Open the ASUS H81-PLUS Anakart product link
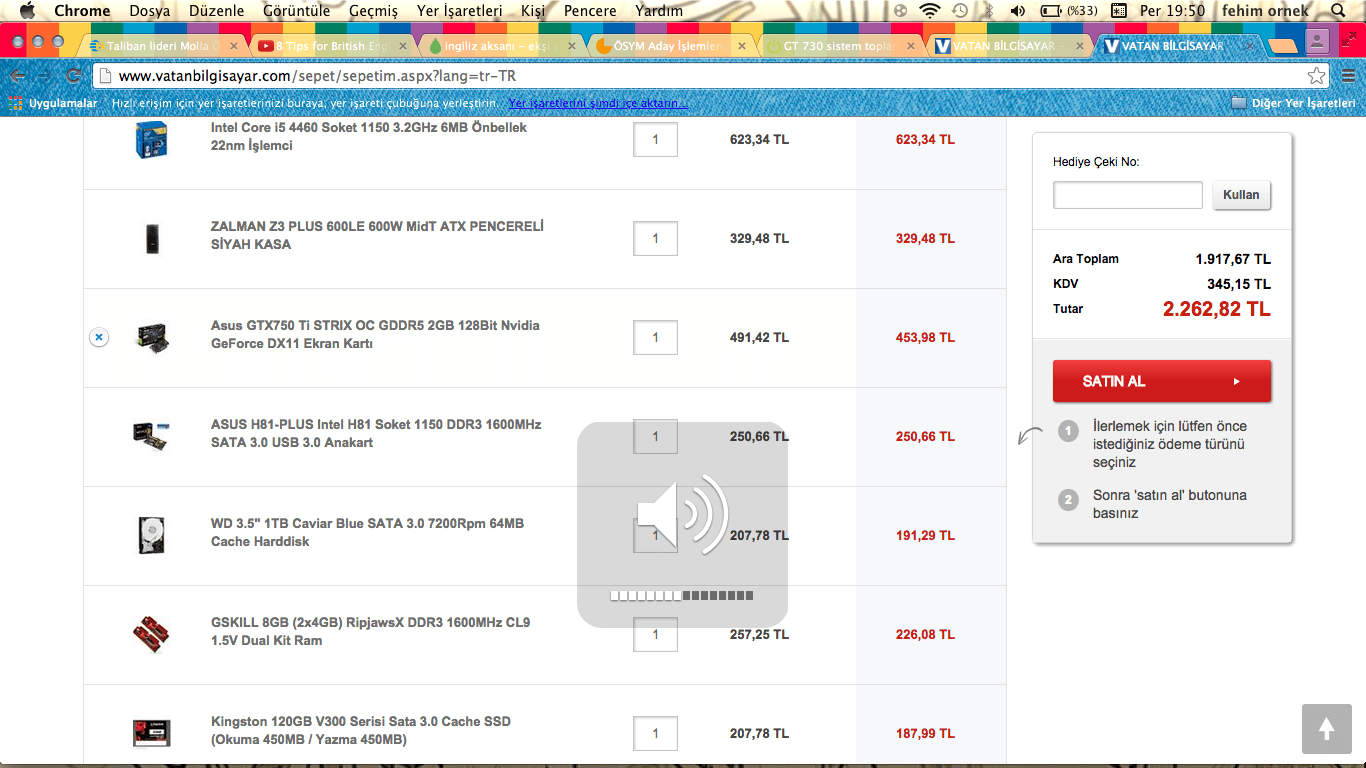This screenshot has width=1366, height=768. [376, 433]
